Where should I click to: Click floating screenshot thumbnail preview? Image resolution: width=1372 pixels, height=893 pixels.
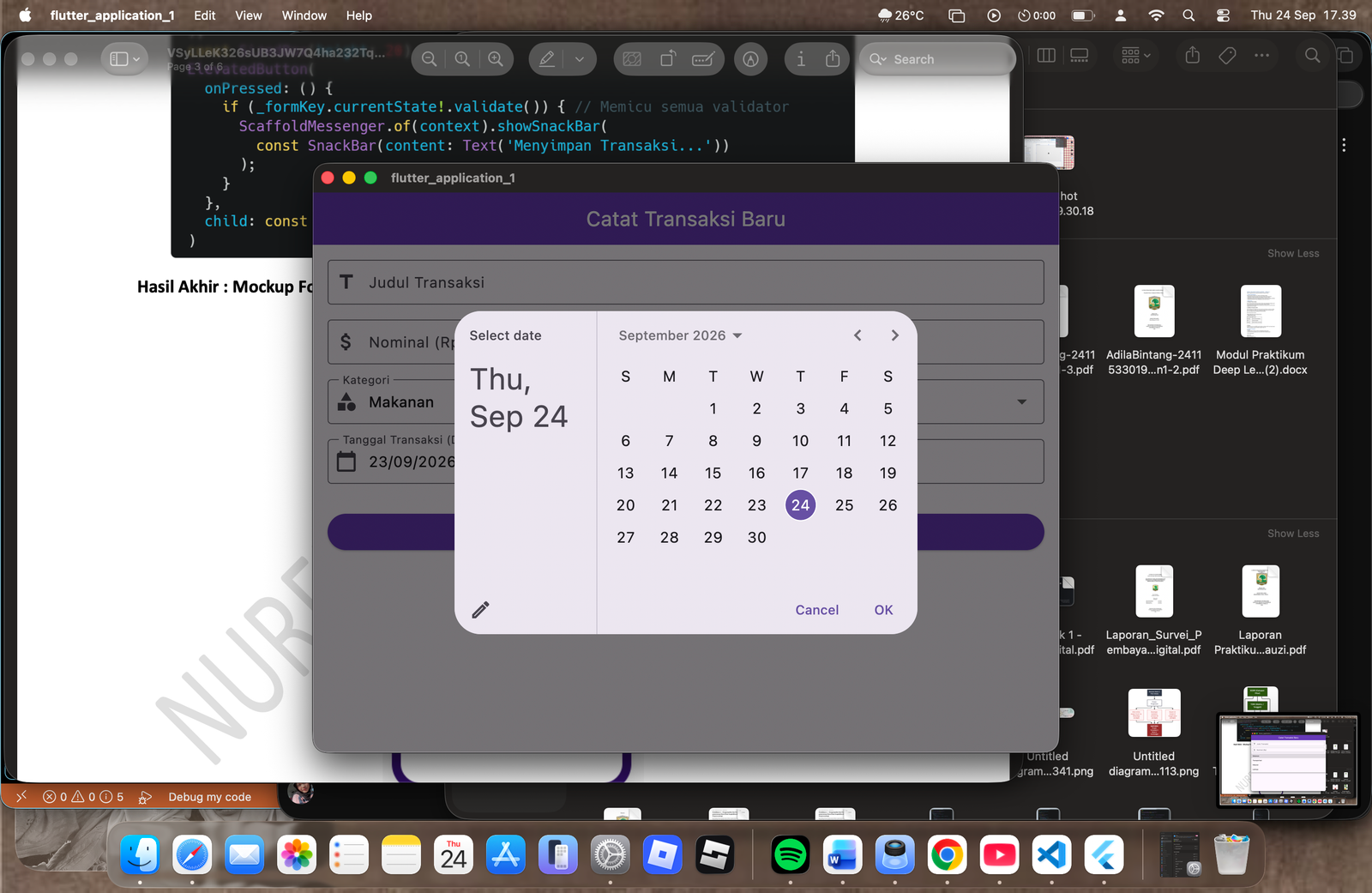coord(1288,760)
